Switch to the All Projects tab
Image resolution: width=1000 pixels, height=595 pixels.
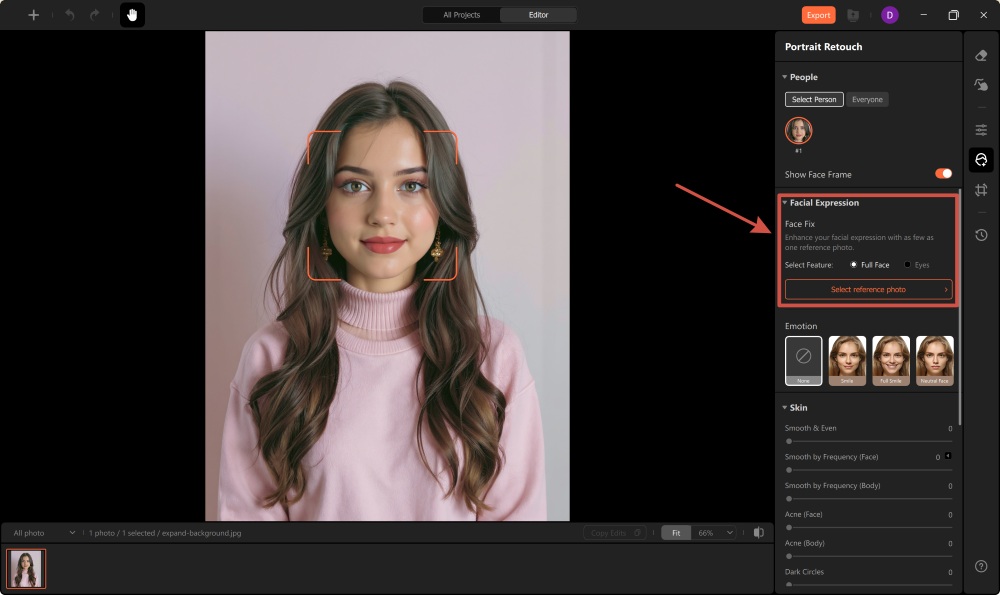460,14
